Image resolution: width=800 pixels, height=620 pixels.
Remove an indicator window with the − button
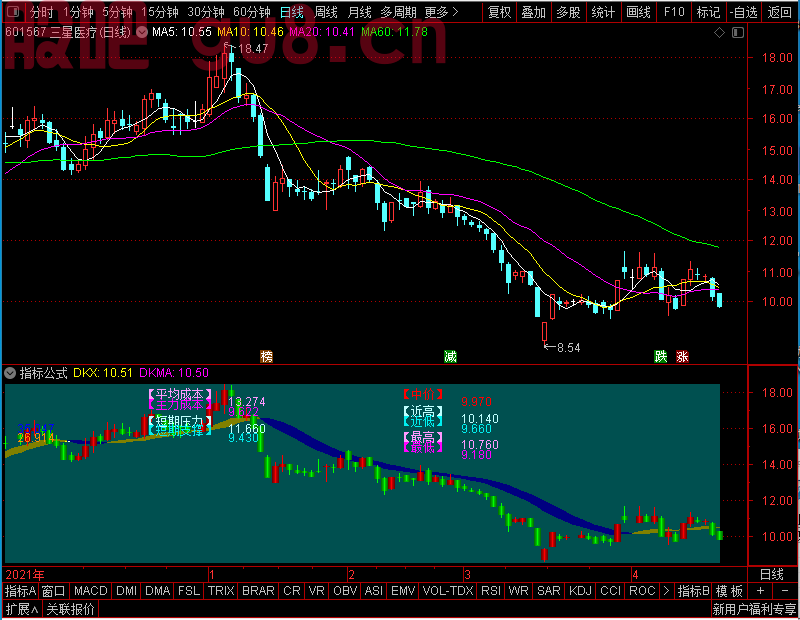tap(785, 590)
